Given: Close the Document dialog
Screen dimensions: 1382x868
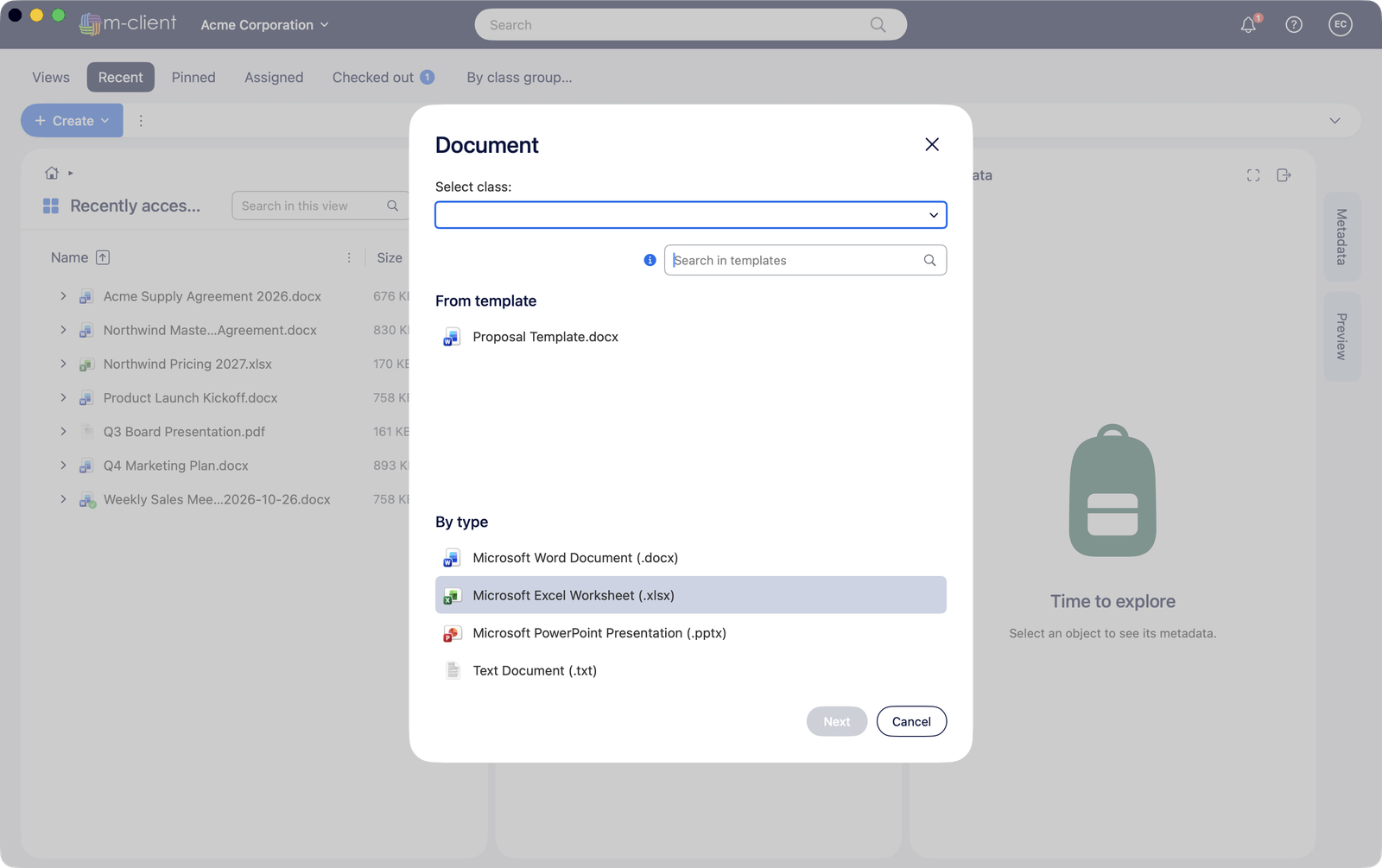Looking at the screenshot, I should click(x=932, y=144).
